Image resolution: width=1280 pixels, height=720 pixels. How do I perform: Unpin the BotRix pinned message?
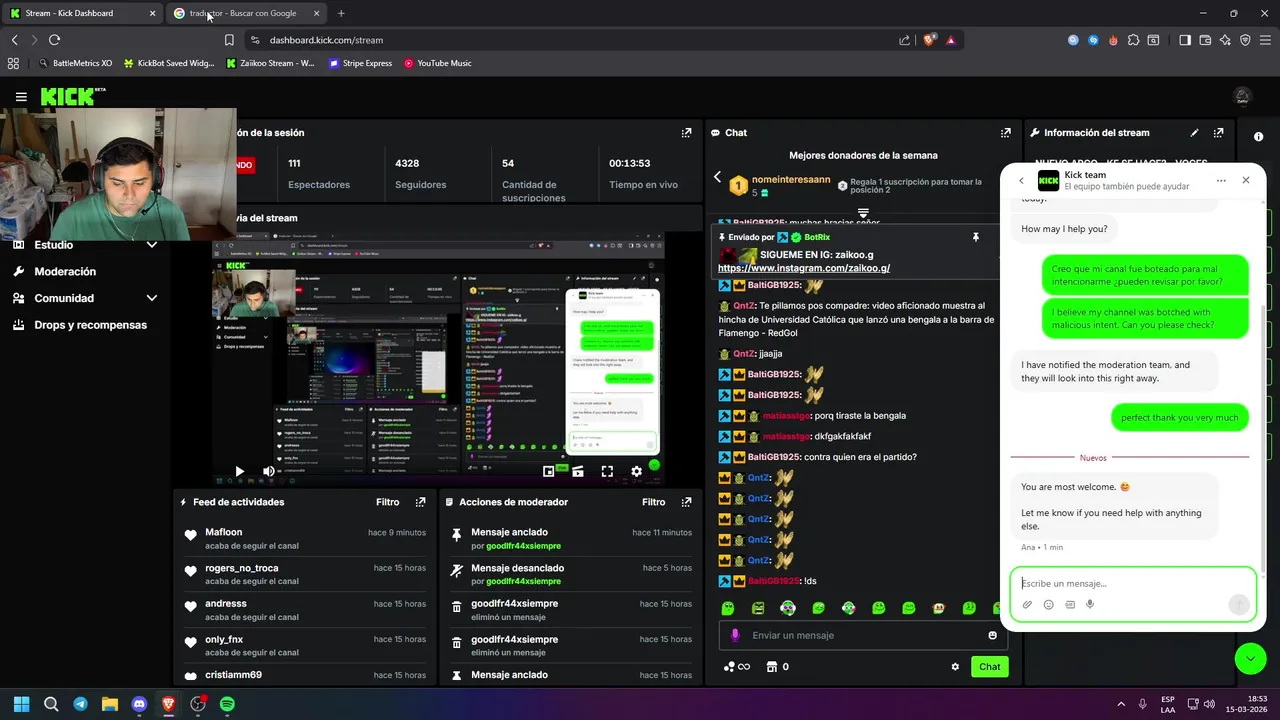coord(976,237)
